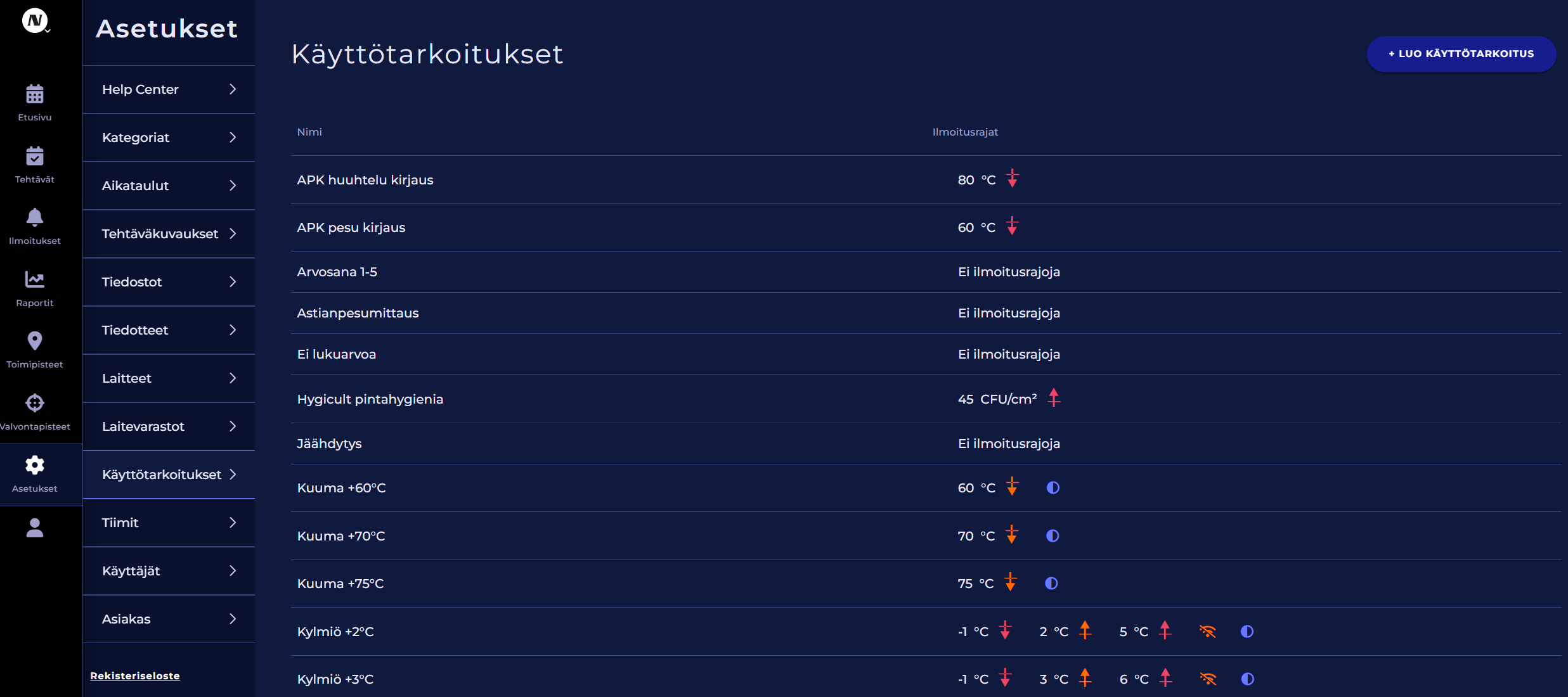
Task: Click half-circle indicator on Kylmiö +3°C row
Action: 1247,679
